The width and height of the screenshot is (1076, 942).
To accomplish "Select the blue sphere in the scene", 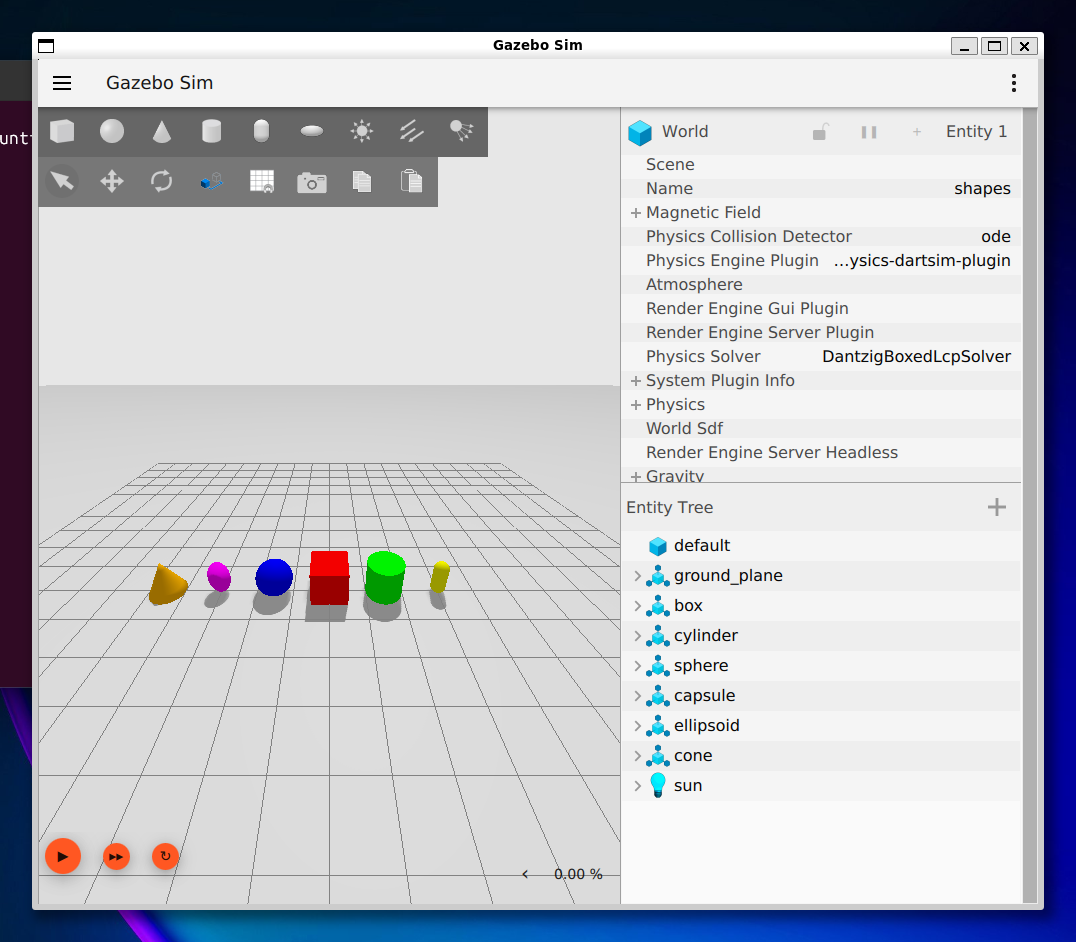I will [x=274, y=577].
